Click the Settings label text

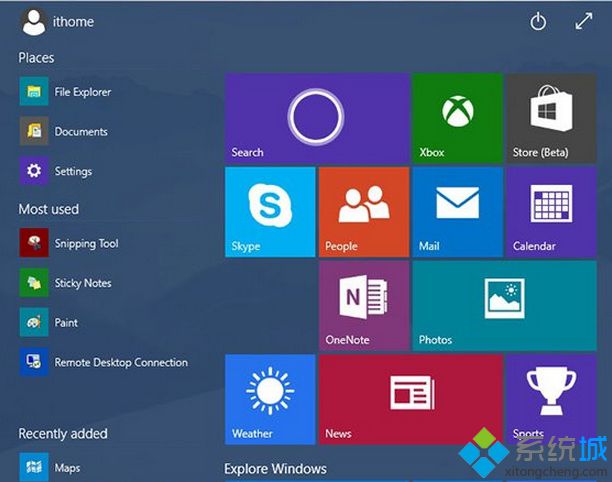73,171
